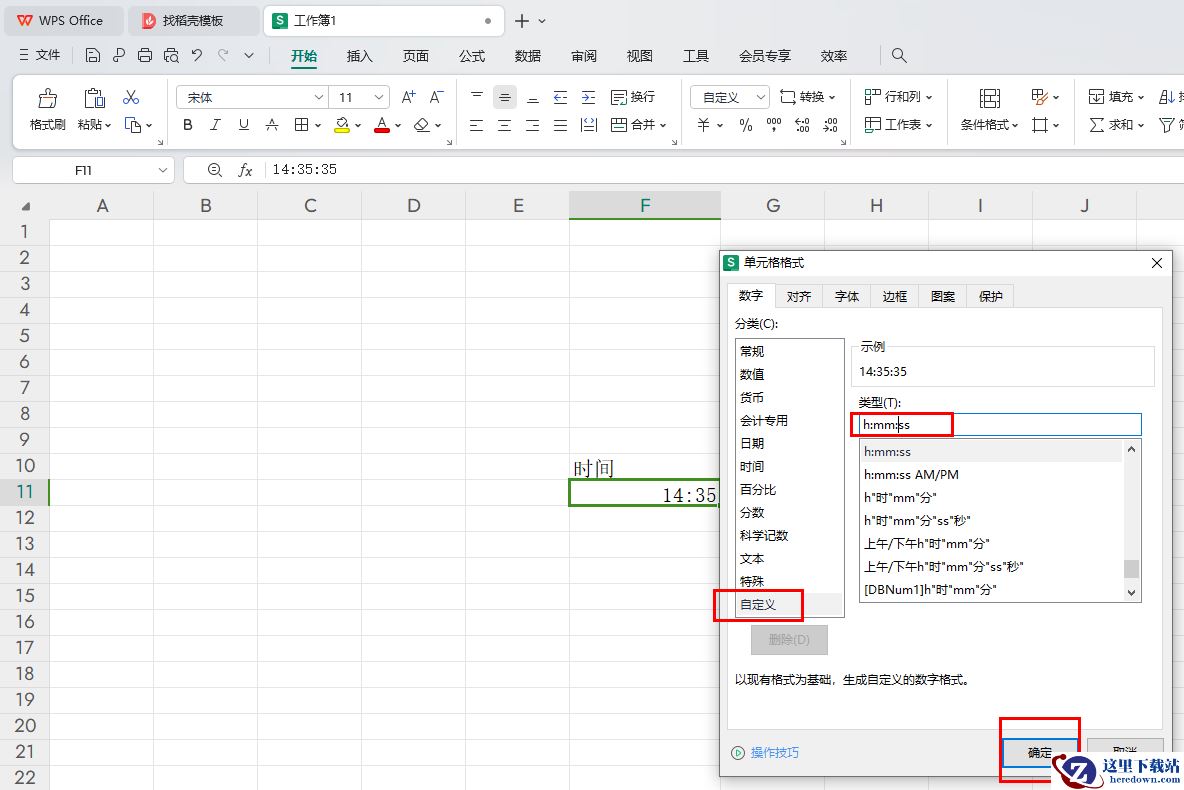Click the percent style icon
This screenshot has height=790, width=1184.
pos(746,125)
